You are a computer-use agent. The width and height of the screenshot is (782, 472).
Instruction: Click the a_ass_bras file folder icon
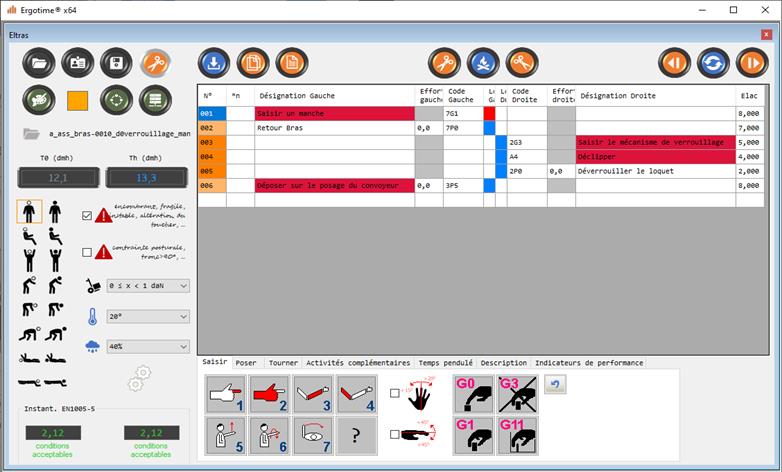click(x=31, y=134)
